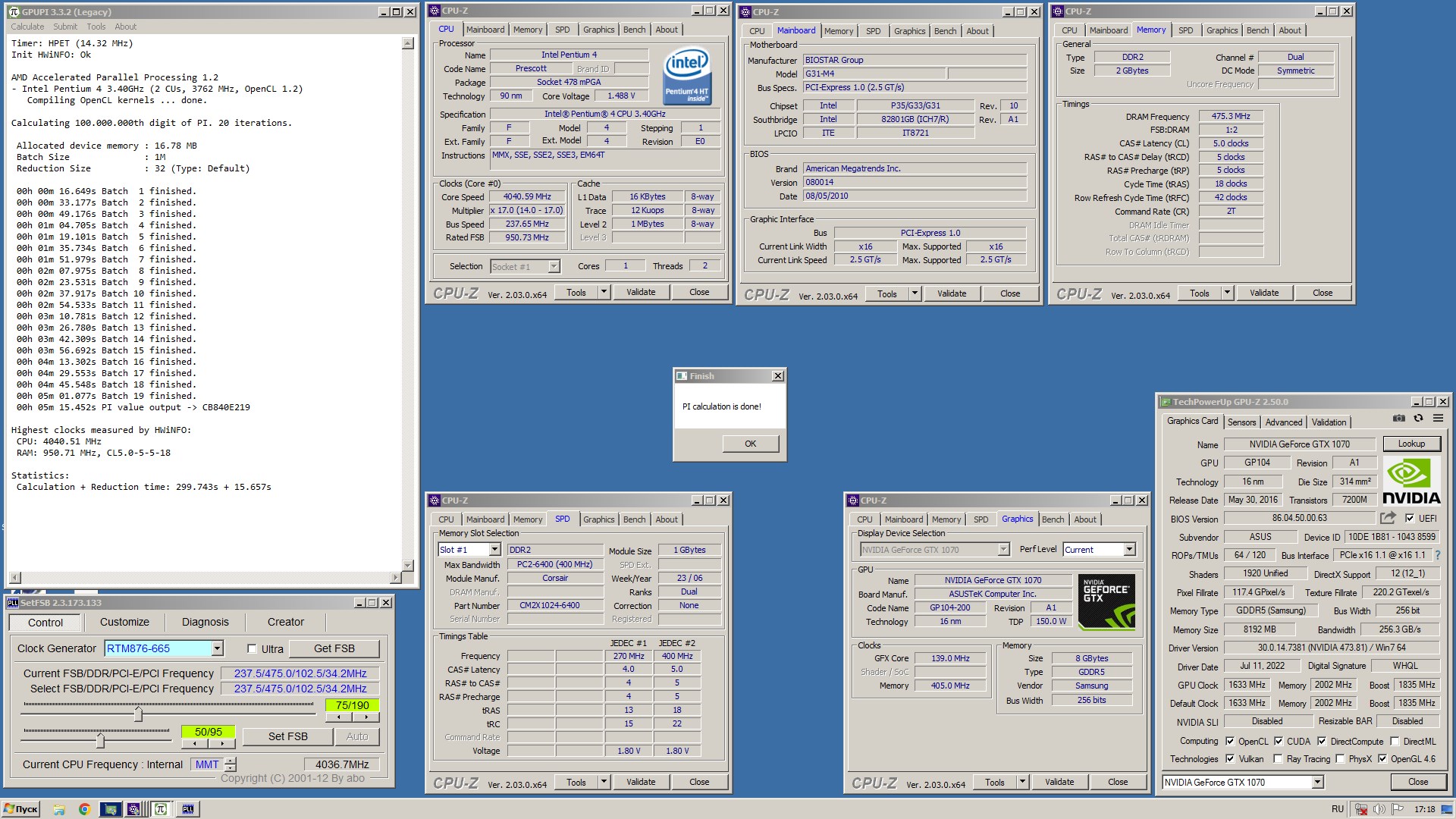Open Advanced tab in GPU-Z

[1283, 422]
